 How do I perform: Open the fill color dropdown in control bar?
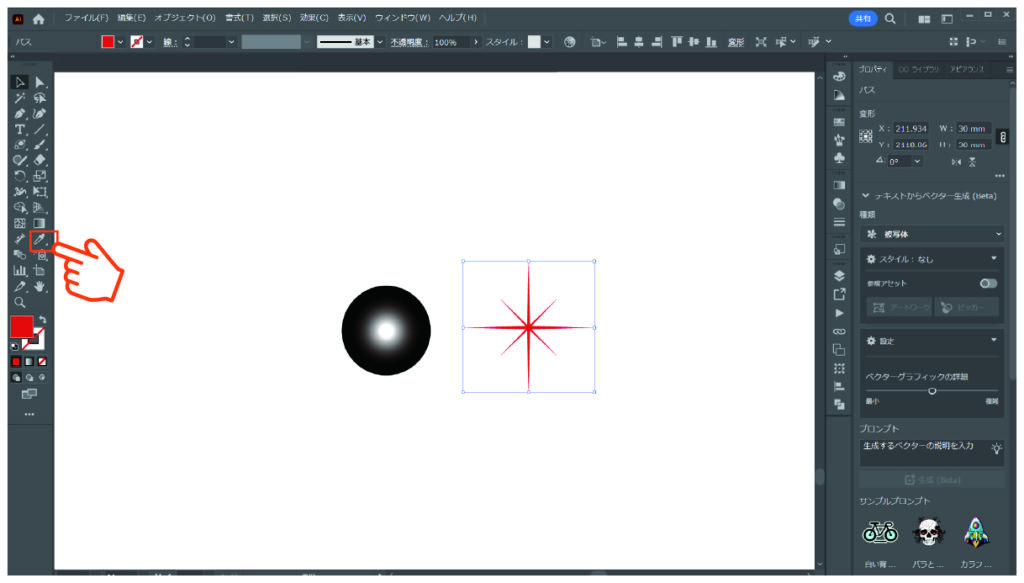pyautogui.click(x=120, y=42)
